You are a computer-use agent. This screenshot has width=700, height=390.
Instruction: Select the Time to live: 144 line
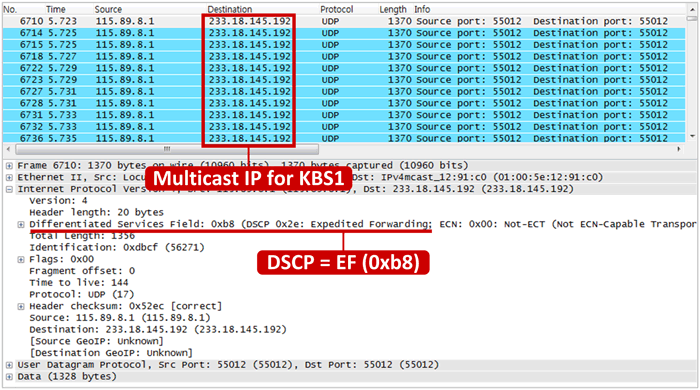[79, 283]
